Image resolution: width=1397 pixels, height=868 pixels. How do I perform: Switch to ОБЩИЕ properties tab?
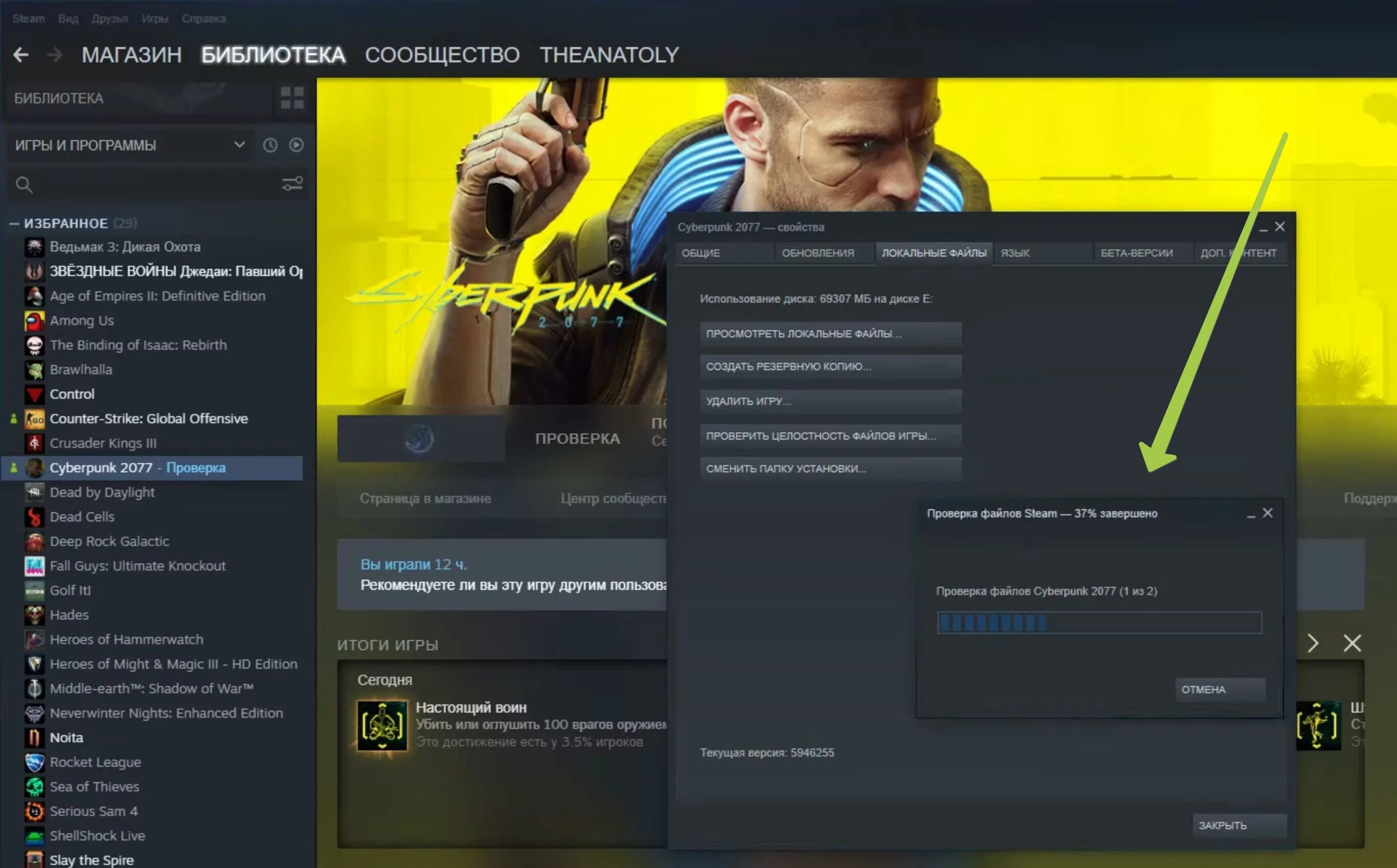[x=724, y=253]
